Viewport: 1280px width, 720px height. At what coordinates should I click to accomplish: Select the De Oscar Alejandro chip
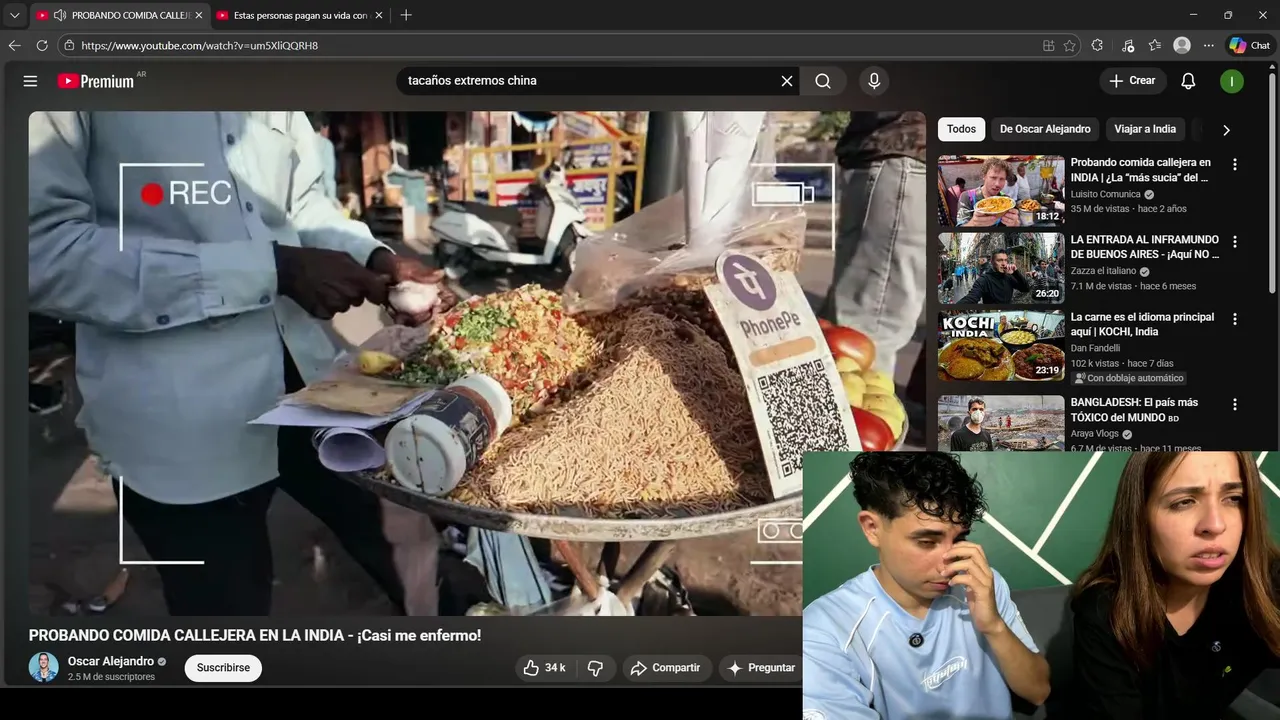[x=1045, y=129]
